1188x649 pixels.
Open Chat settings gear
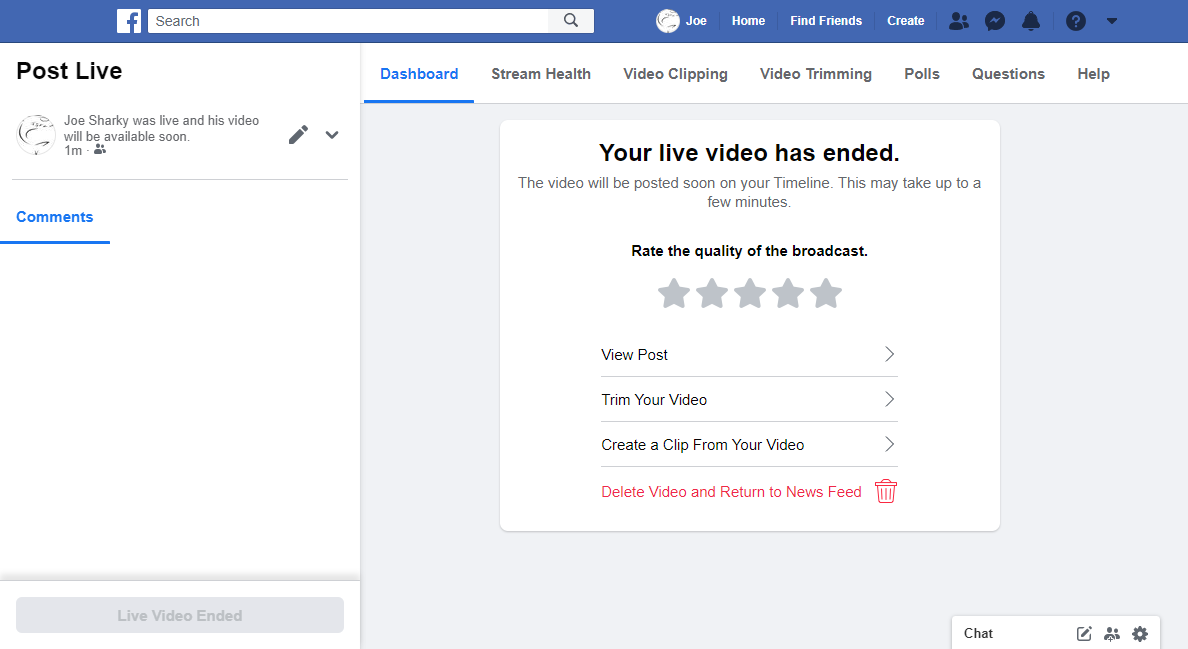(x=1140, y=633)
